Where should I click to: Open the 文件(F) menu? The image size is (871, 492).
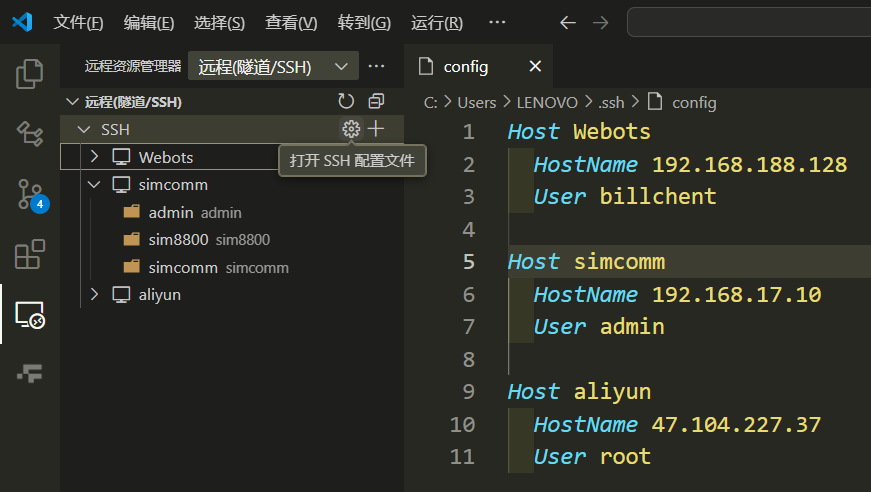[78, 23]
